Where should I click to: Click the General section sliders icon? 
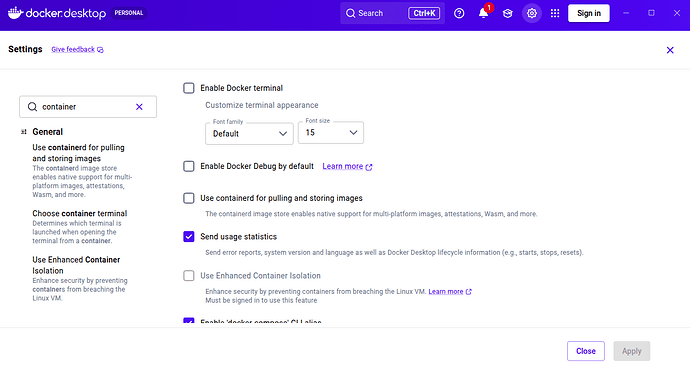[24, 132]
